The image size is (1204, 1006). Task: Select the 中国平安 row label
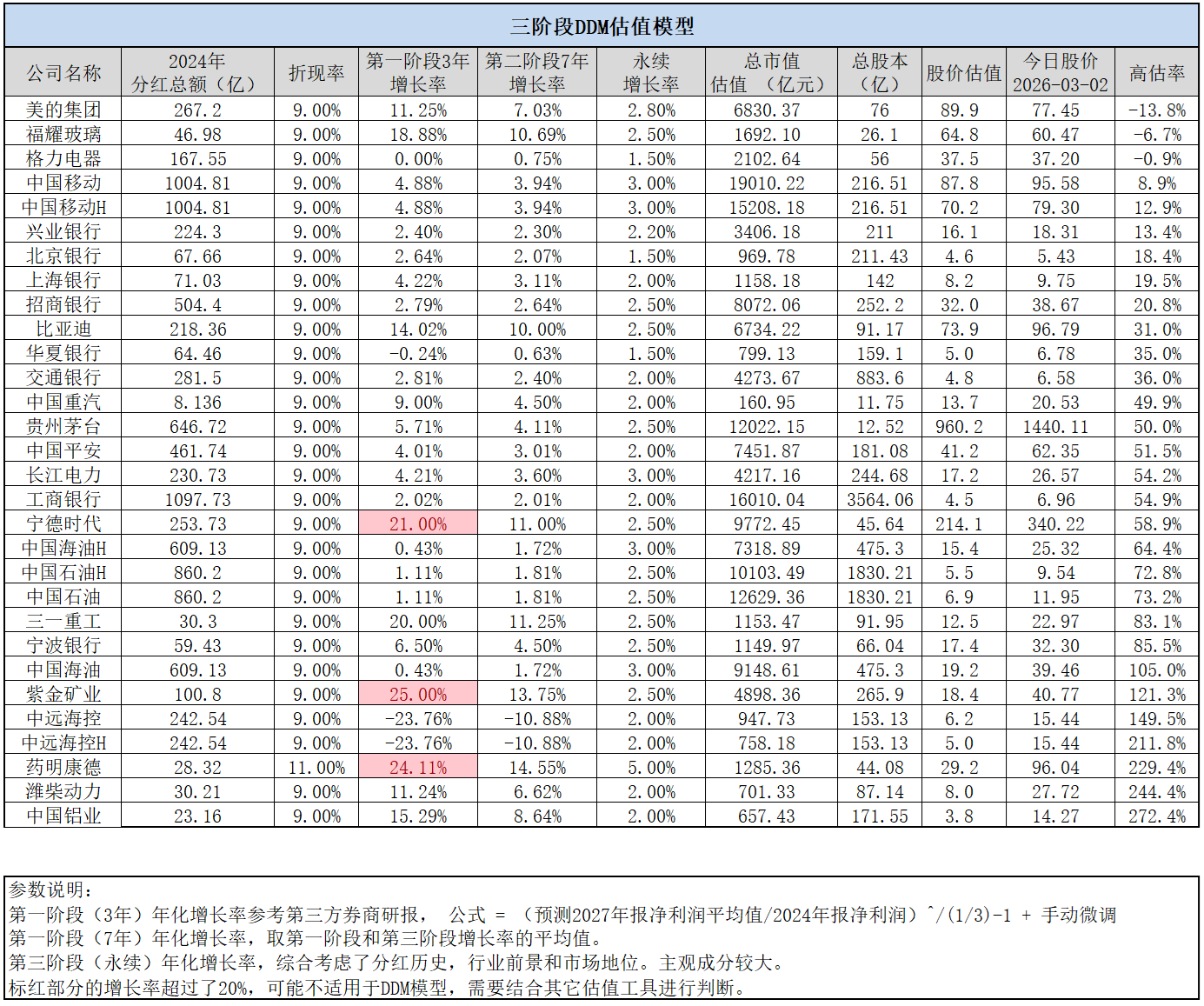pyautogui.click(x=63, y=450)
